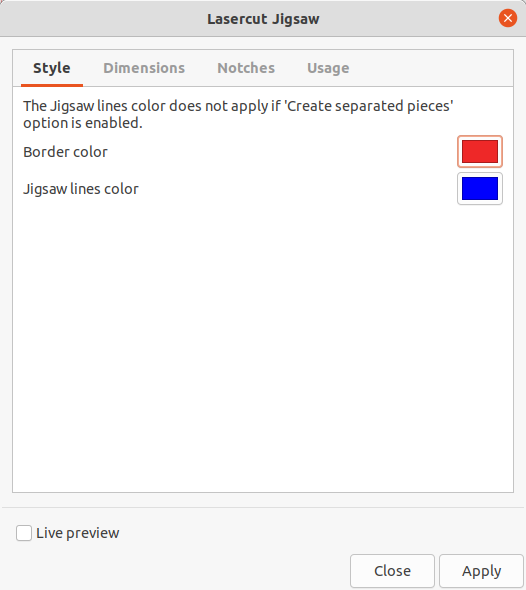Screen dimensions: 526x590
Task: Click the Style tab
Action: pos(52,68)
